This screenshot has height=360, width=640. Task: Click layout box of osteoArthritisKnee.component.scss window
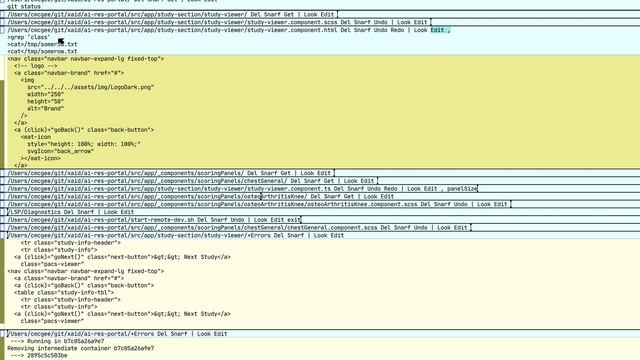click(x=2, y=204)
